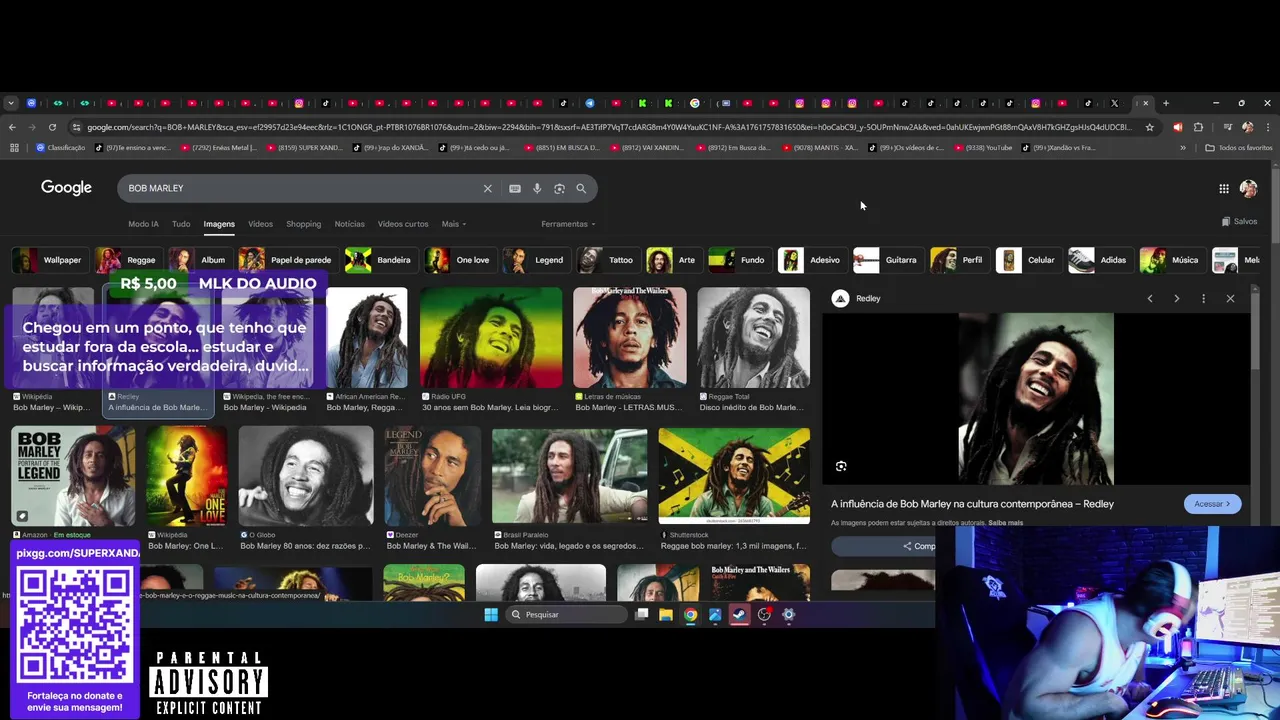Image resolution: width=1280 pixels, height=720 pixels.
Task: Filter the images by the Papel de parede chip
Action: pyautogui.click(x=287, y=260)
